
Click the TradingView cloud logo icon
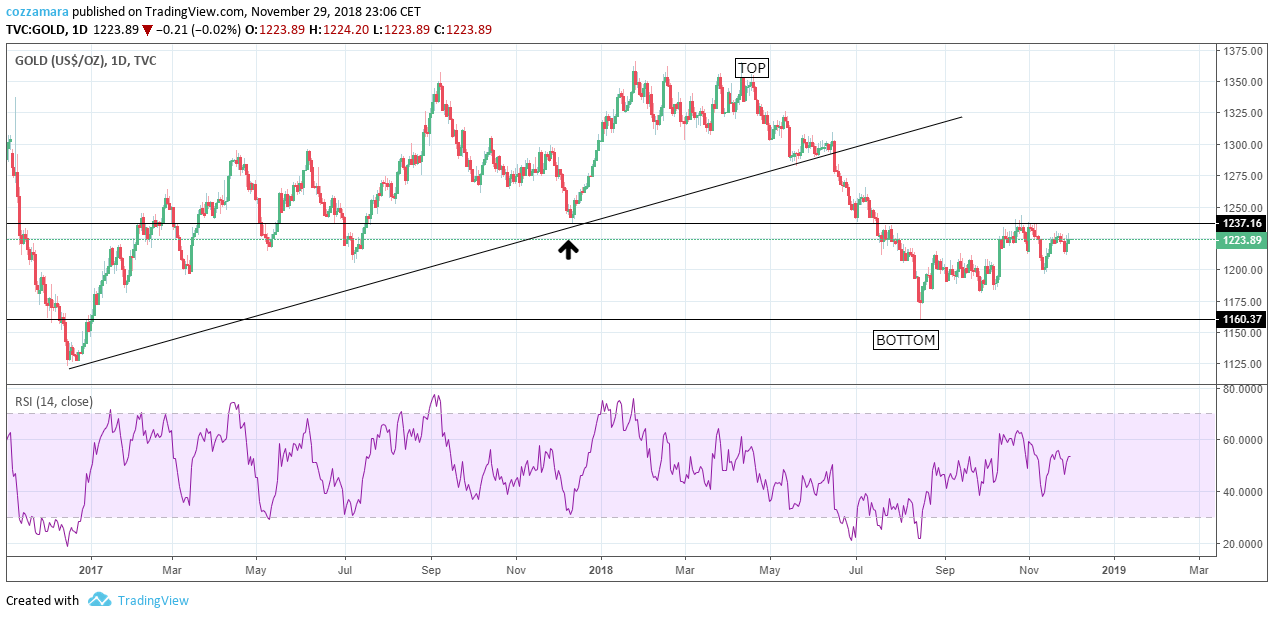tap(98, 600)
